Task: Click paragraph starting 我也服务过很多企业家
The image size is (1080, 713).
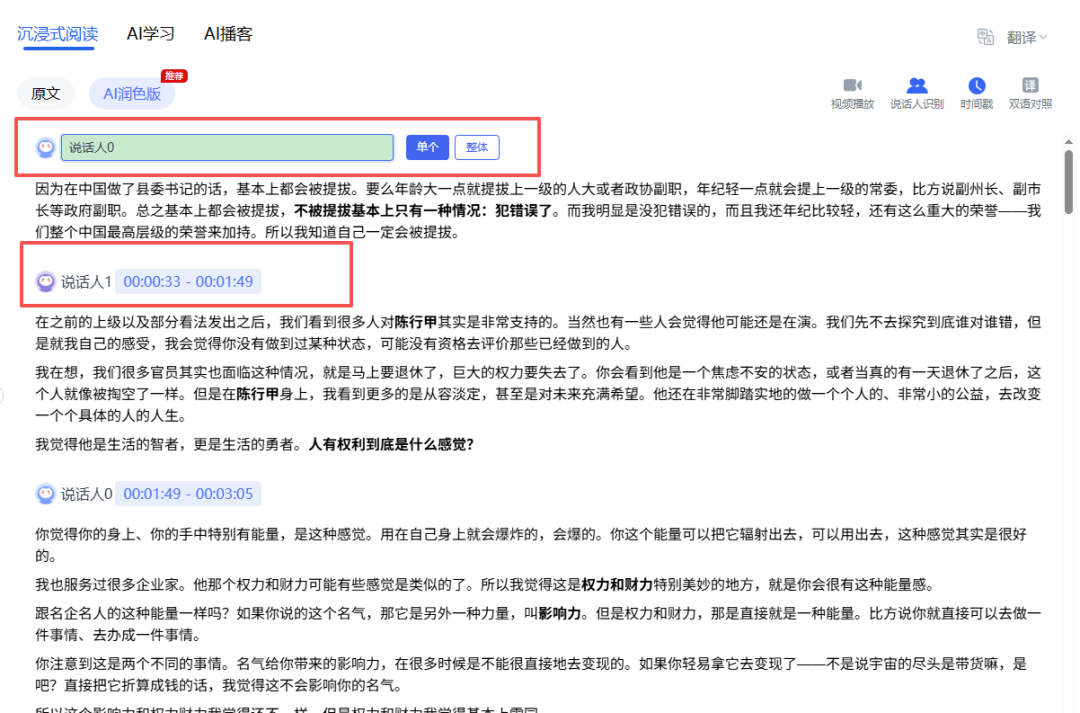Action: pos(486,585)
